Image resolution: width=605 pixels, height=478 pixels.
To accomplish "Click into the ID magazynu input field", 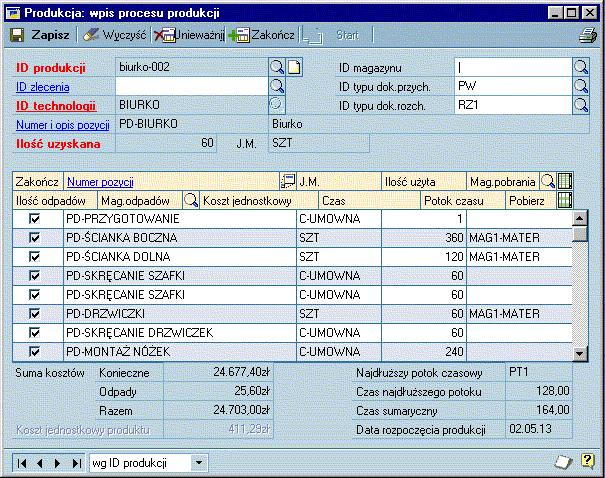I will pos(513,67).
